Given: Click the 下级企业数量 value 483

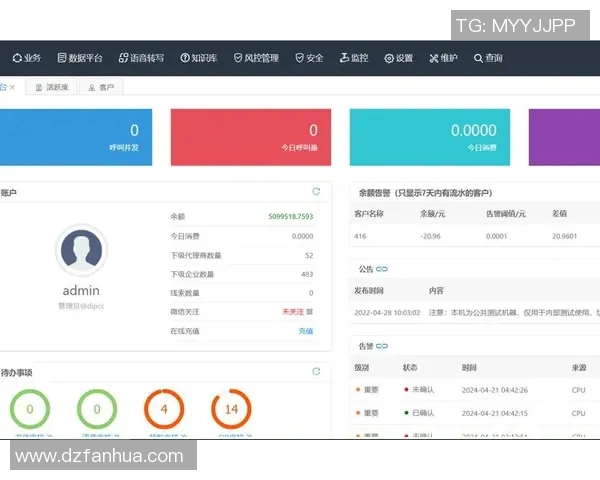Looking at the screenshot, I should click(307, 274).
